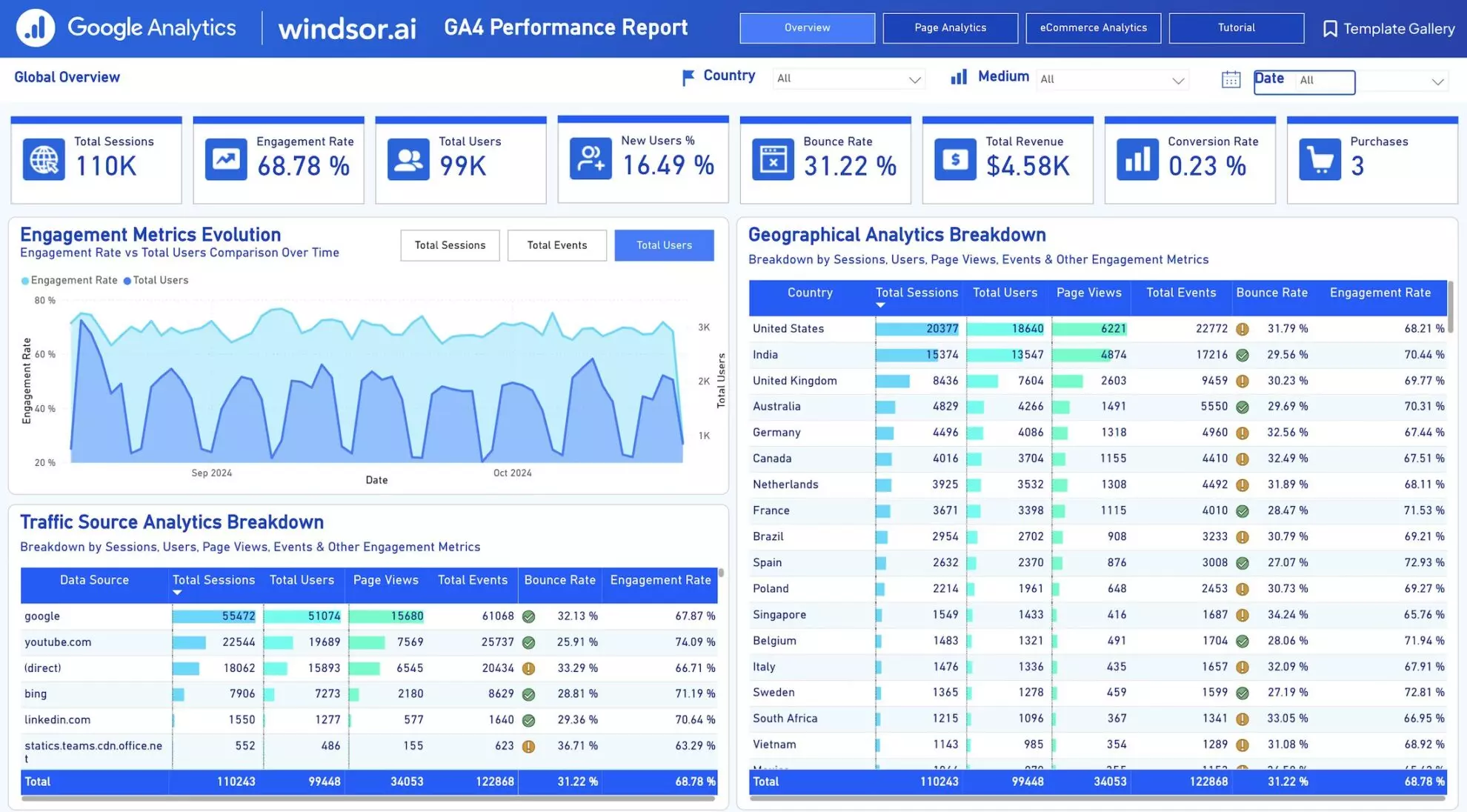The height and width of the screenshot is (812, 1467).
Task: Open the Country filter dropdown
Action: 848,79
